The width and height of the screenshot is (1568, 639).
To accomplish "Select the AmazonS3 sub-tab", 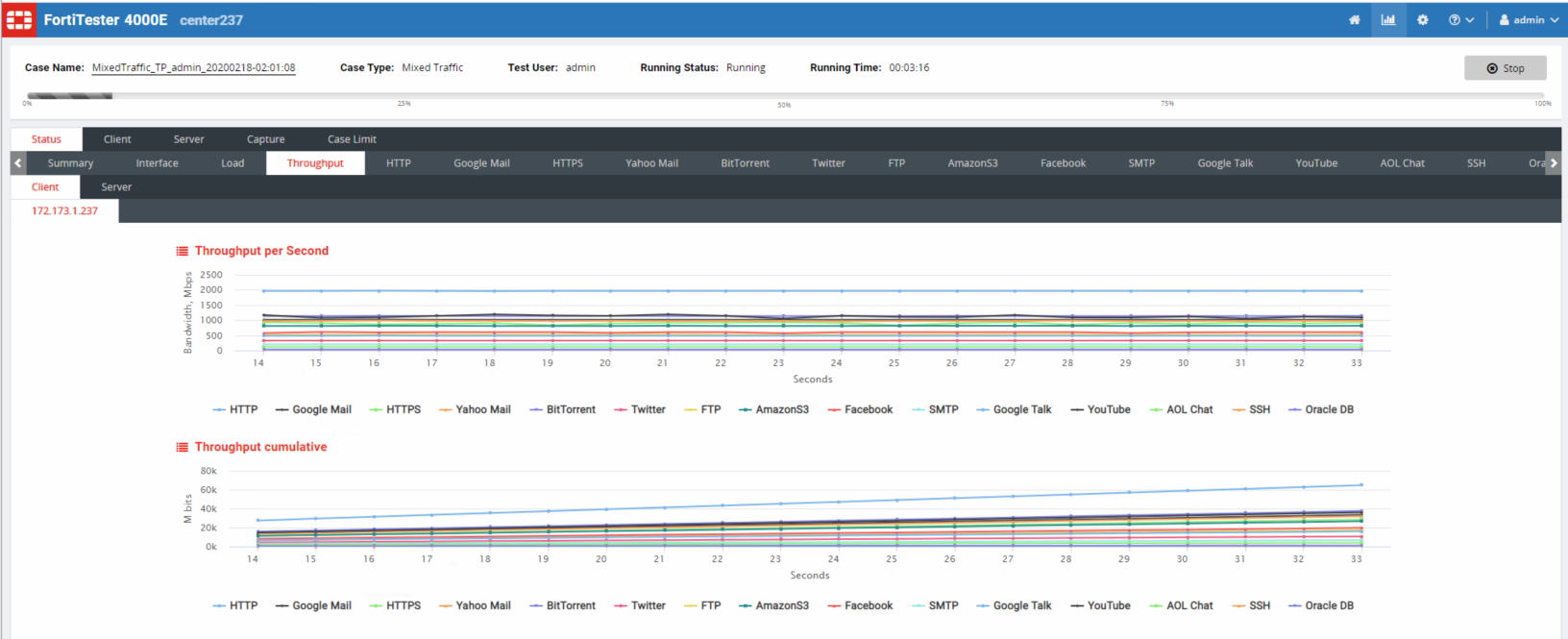I will click(x=972, y=163).
